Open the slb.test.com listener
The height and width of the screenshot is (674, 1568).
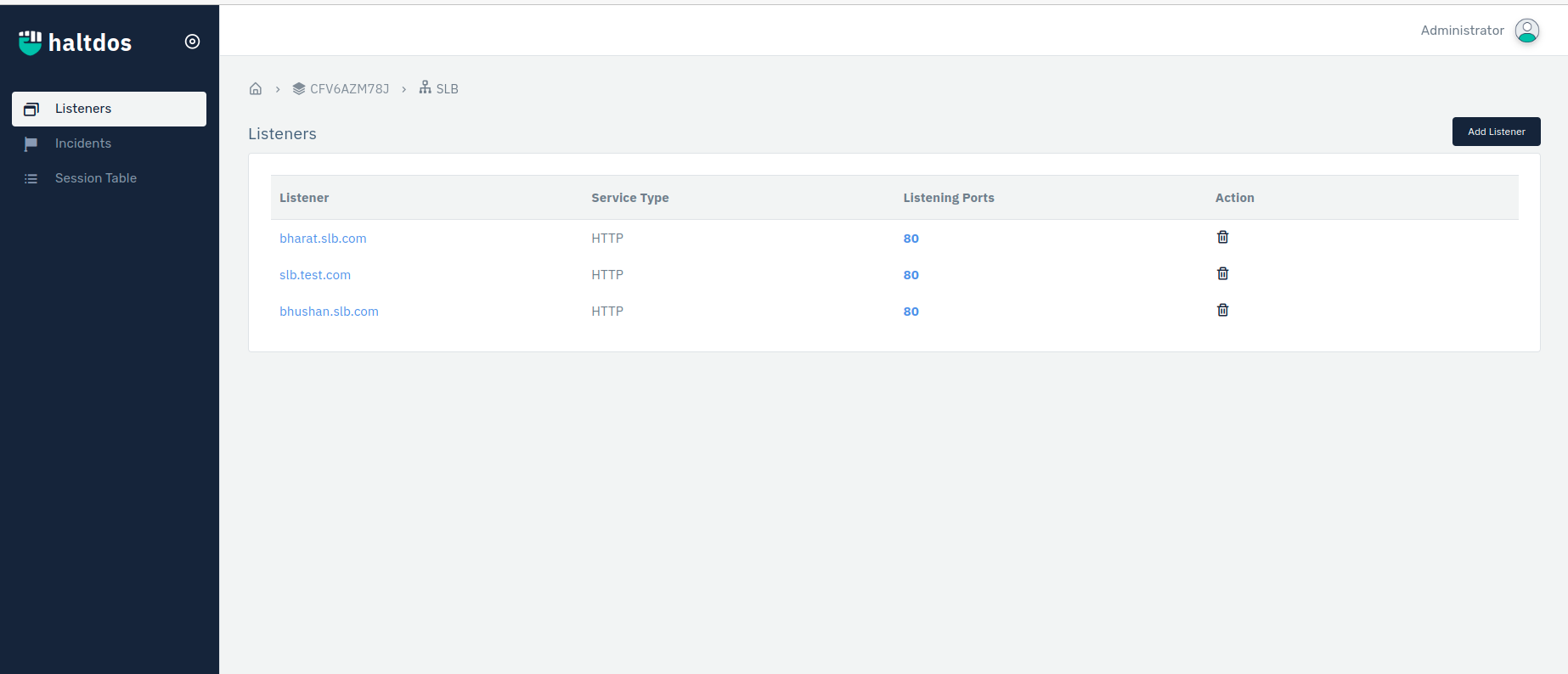click(x=315, y=275)
